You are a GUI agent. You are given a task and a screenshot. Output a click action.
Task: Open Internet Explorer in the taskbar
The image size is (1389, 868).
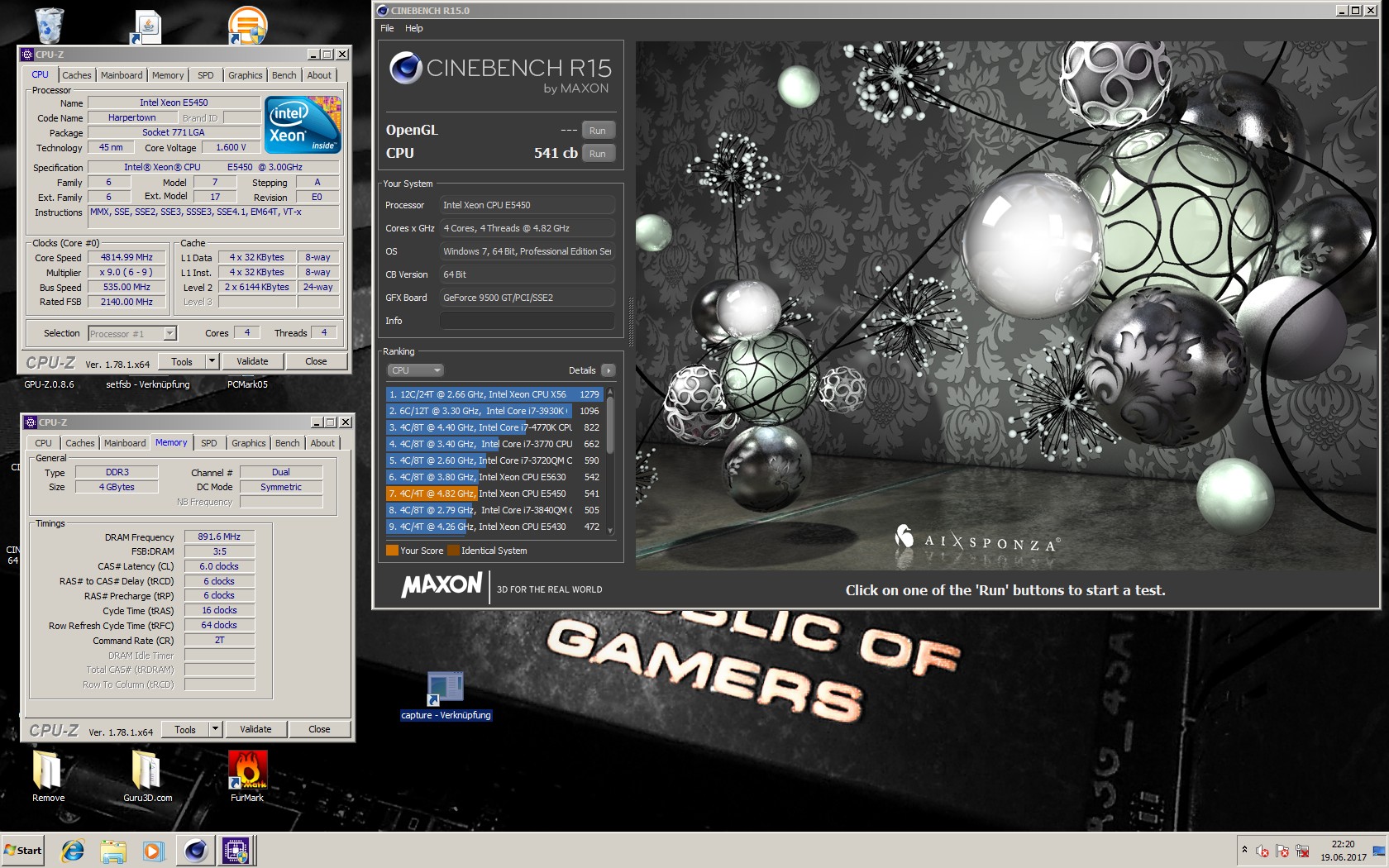(x=73, y=850)
